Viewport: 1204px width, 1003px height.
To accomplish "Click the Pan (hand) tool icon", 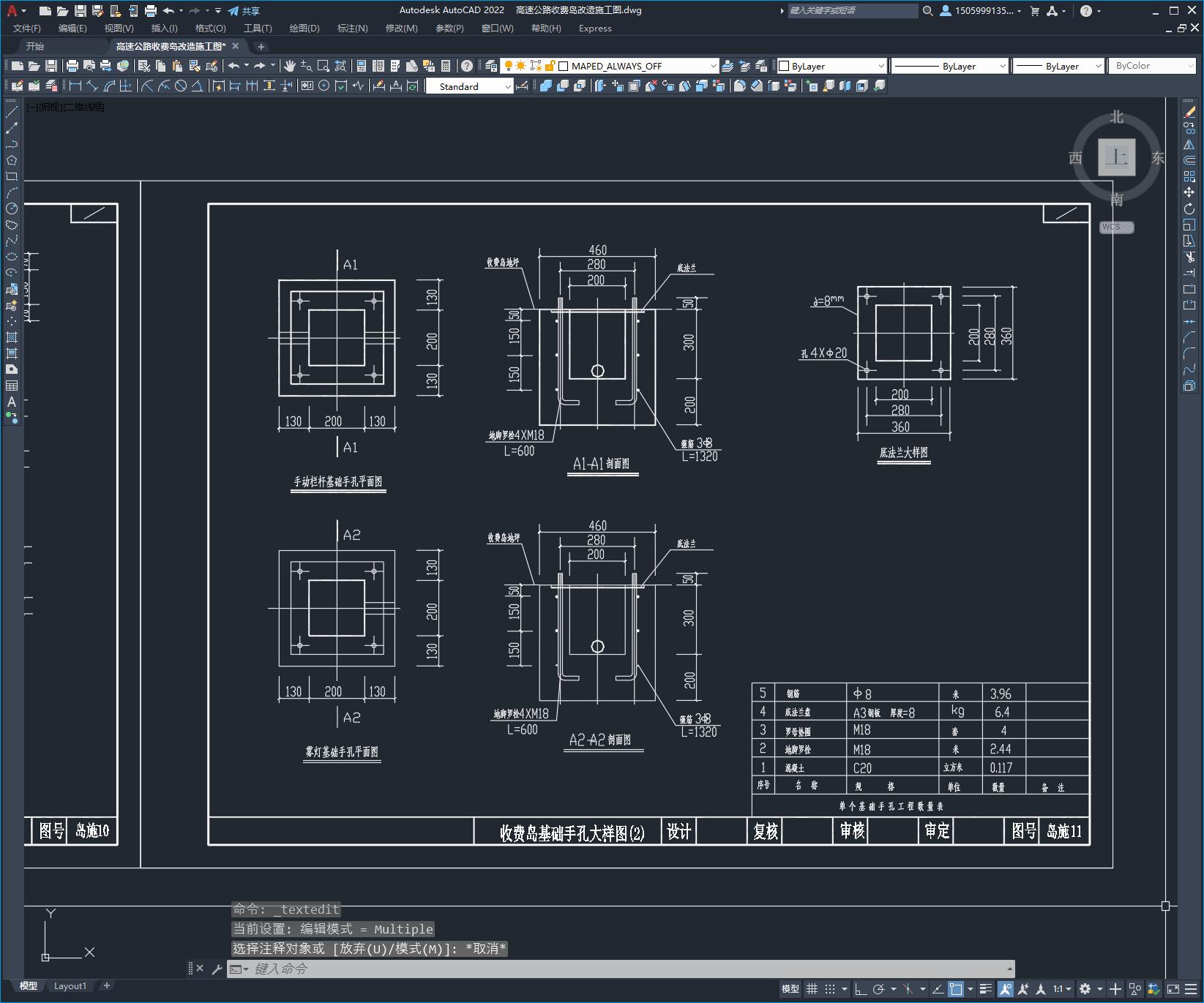I will [290, 66].
